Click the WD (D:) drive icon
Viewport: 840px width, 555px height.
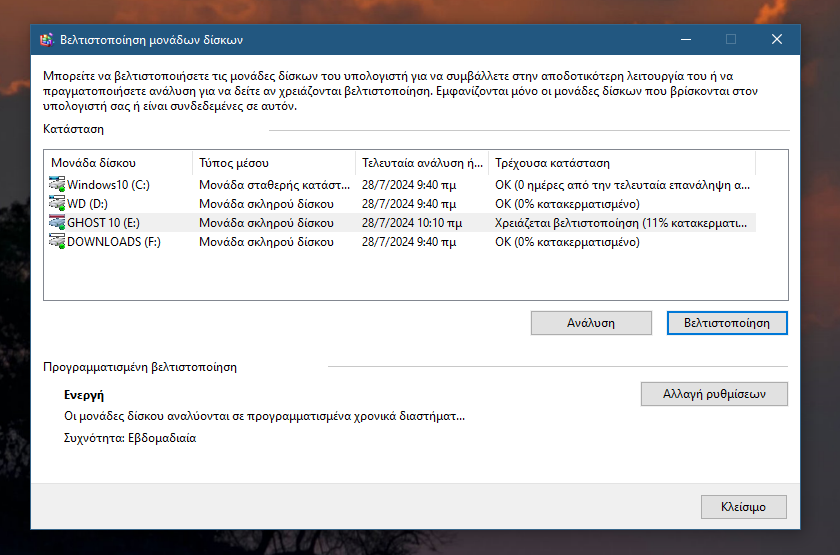click(x=57, y=204)
